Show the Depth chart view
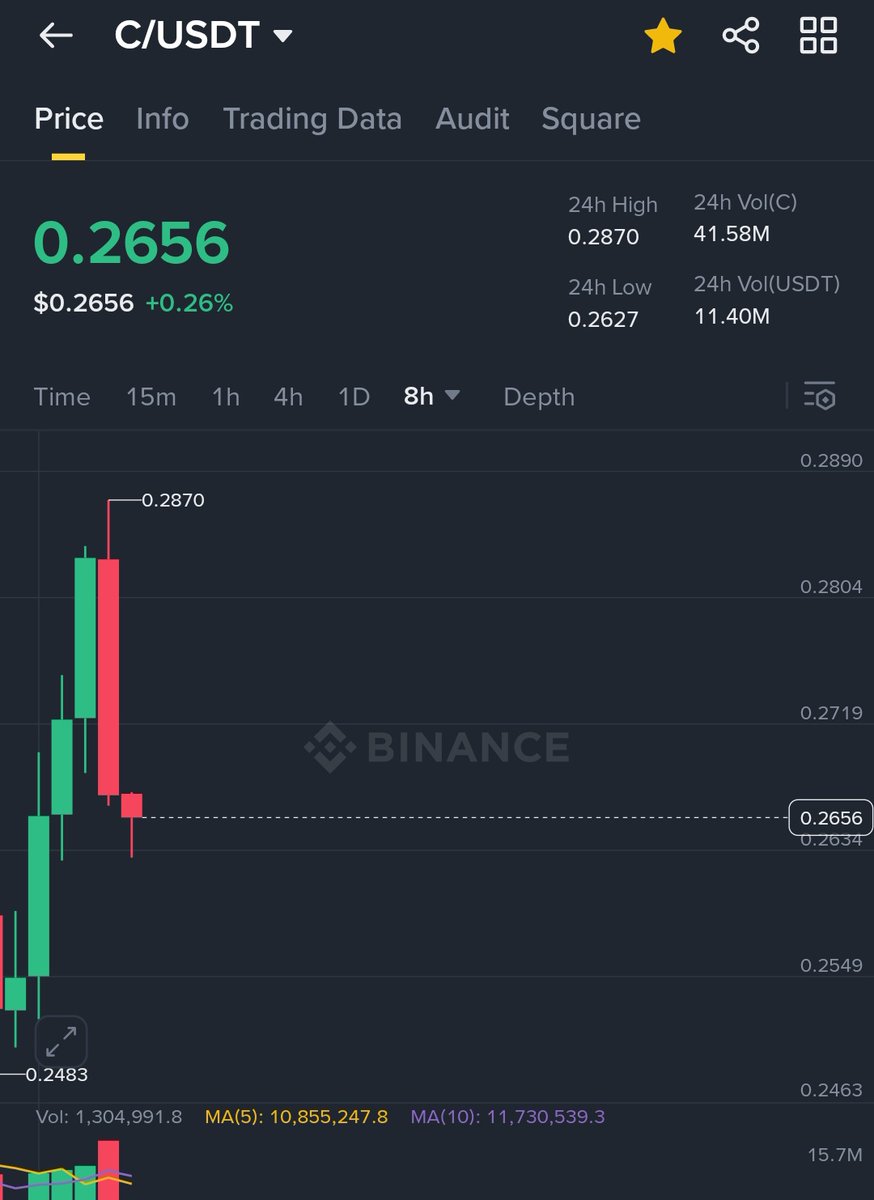 [x=539, y=397]
